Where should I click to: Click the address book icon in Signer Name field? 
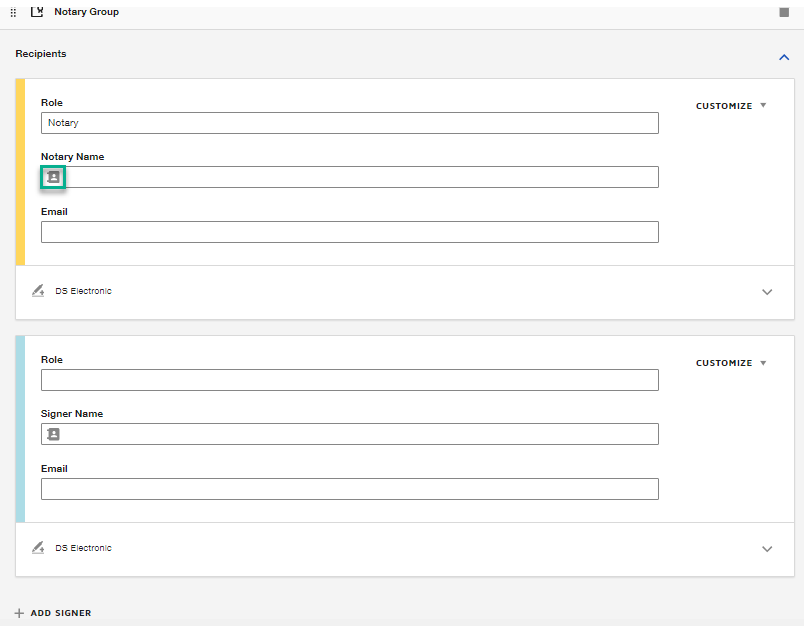[53, 434]
